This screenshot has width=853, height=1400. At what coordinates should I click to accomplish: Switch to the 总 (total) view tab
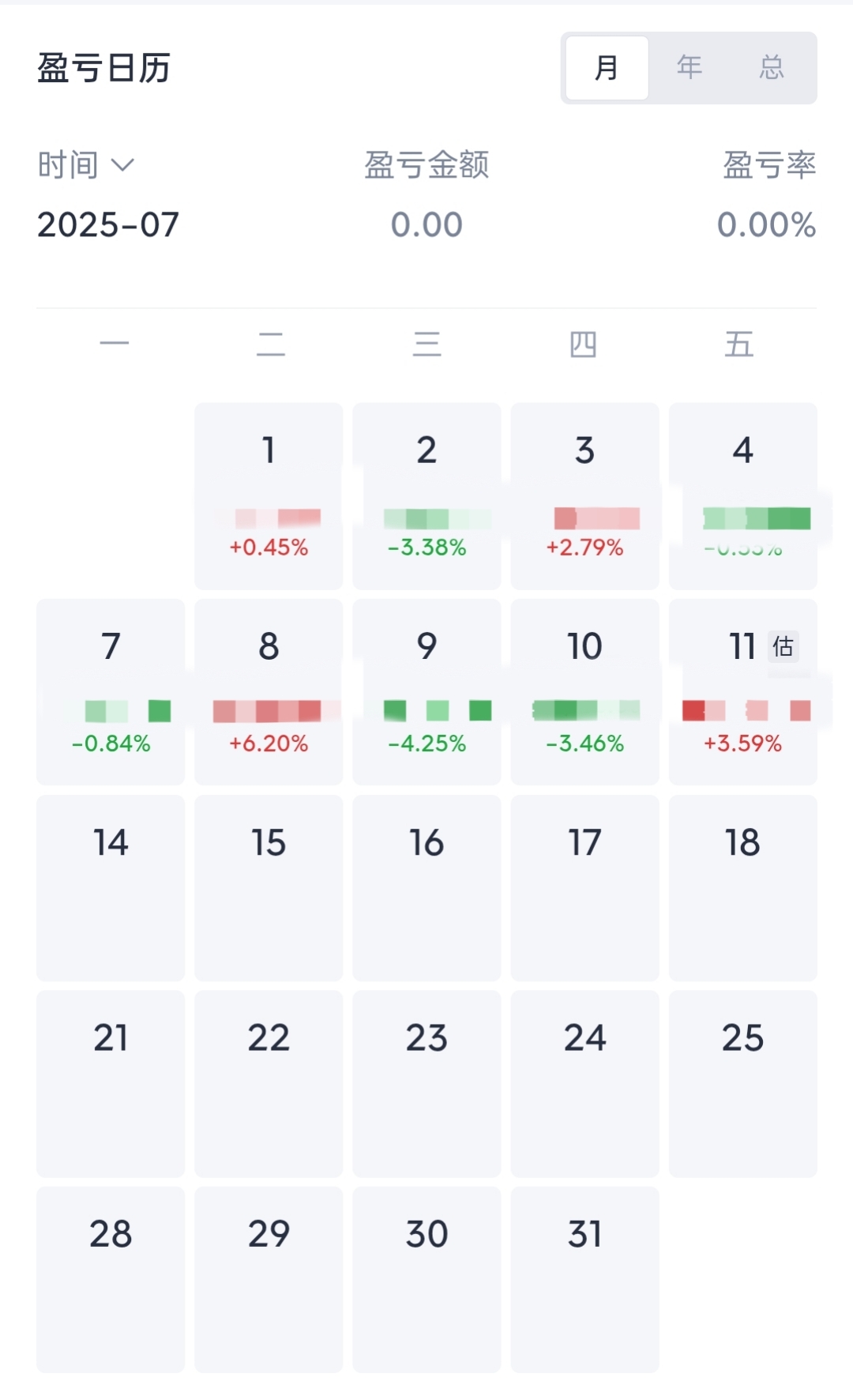tap(772, 68)
